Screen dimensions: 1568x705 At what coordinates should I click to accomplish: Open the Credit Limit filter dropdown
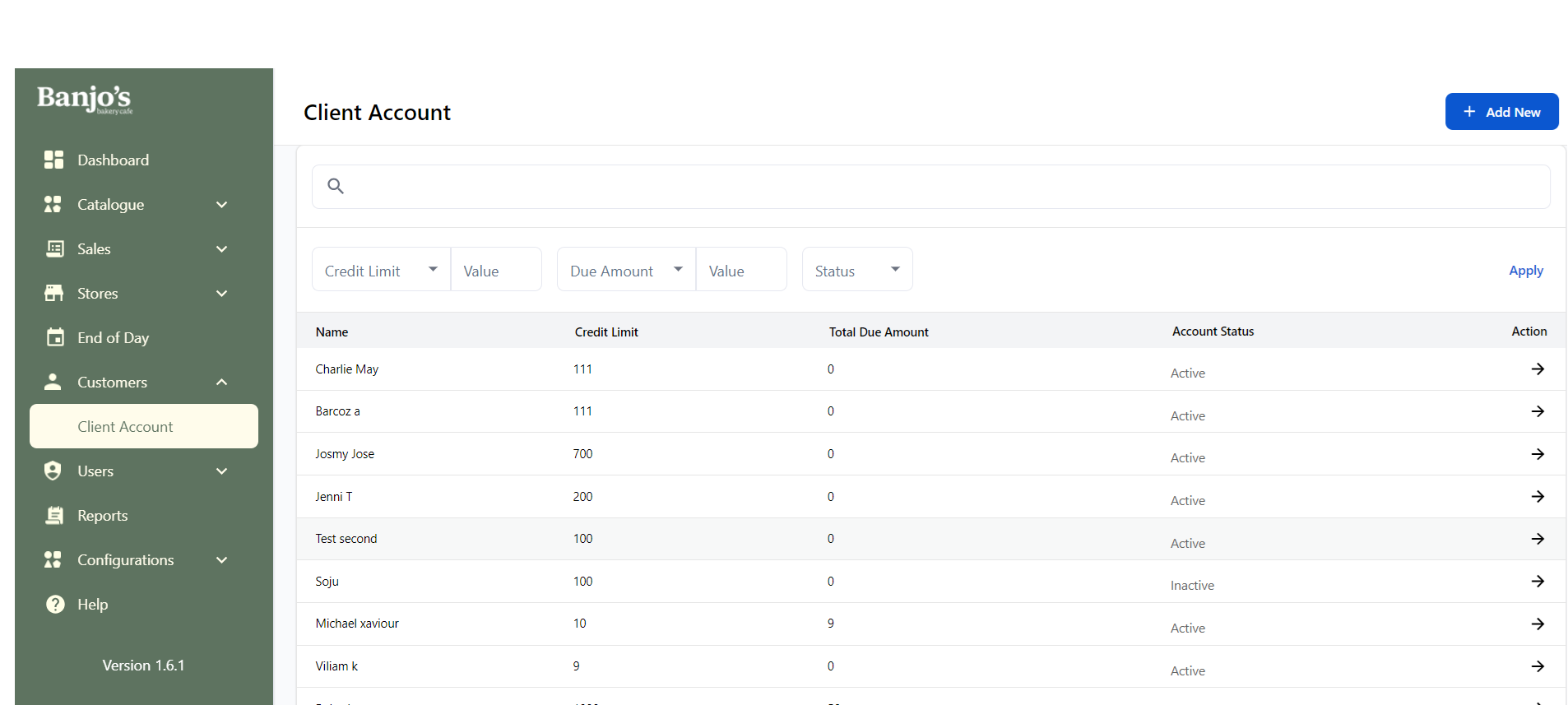coord(381,270)
